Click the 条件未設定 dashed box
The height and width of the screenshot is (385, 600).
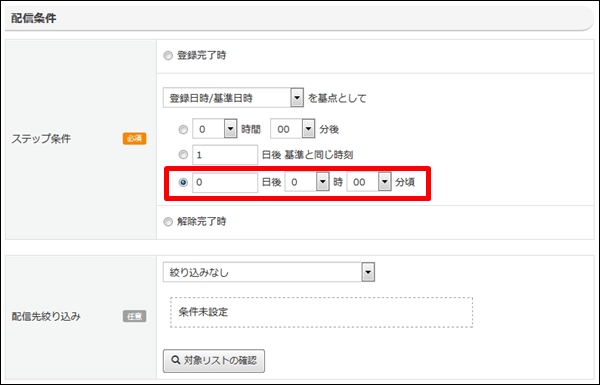click(321, 312)
